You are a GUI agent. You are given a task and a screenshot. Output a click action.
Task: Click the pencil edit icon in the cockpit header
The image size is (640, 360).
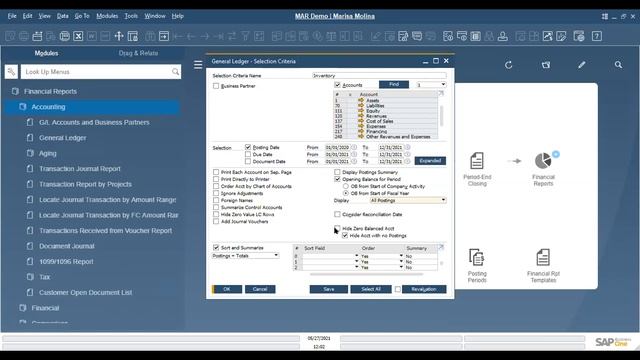tap(582, 65)
